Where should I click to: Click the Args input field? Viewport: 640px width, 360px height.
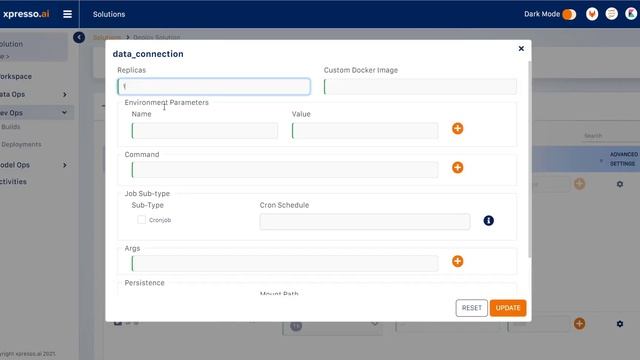coord(285,264)
